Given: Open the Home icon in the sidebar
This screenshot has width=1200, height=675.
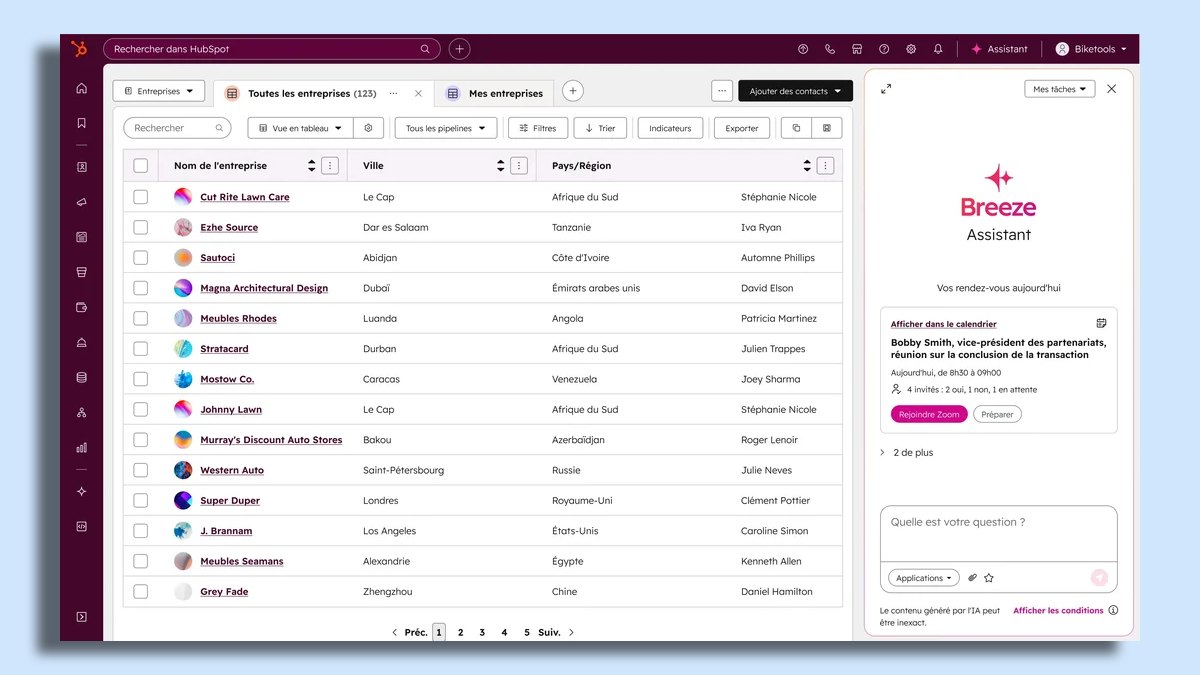Looking at the screenshot, I should [82, 88].
